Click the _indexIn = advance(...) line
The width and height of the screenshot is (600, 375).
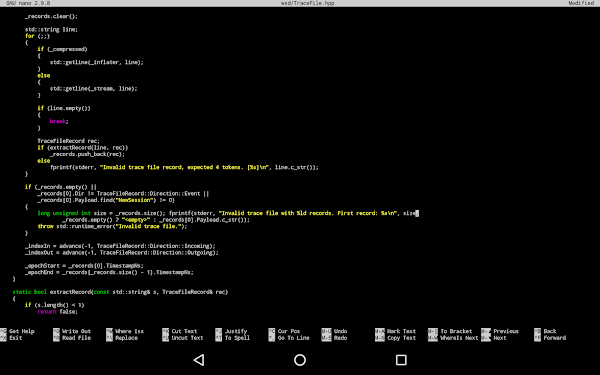click(x=120, y=246)
